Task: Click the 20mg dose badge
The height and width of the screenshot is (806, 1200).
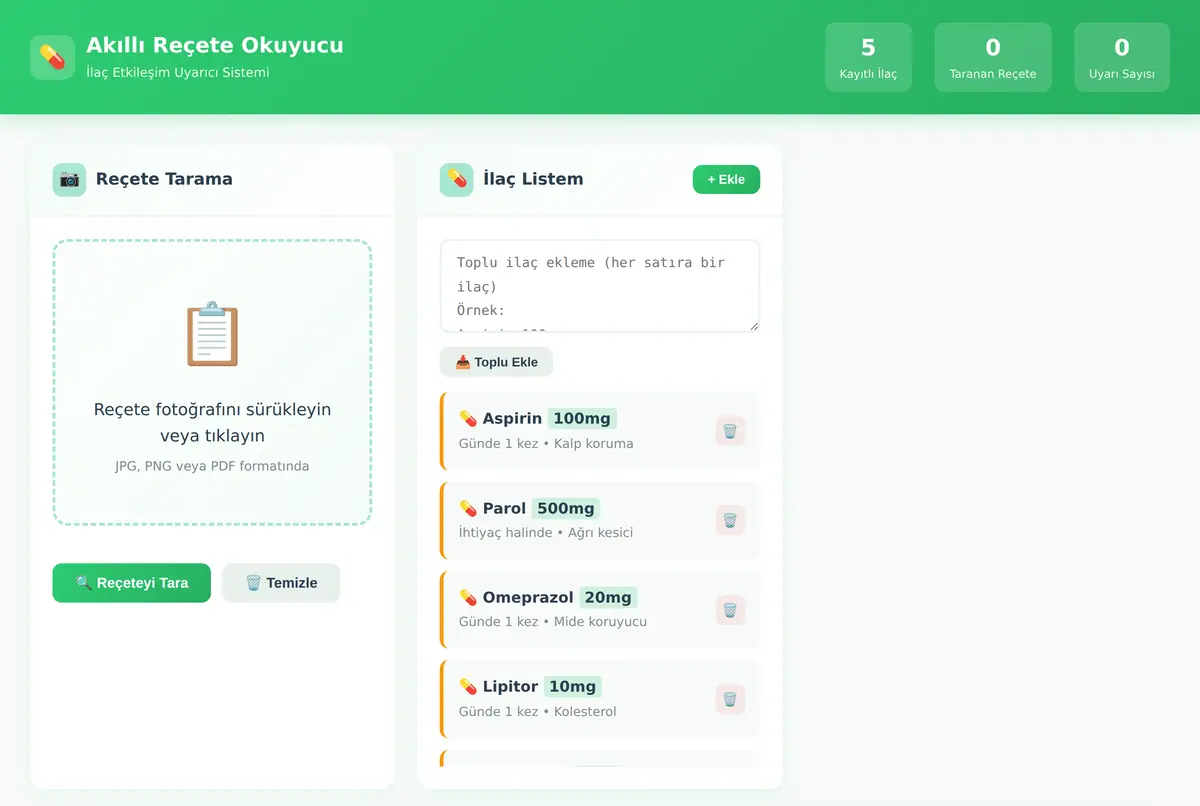Action: coord(608,597)
